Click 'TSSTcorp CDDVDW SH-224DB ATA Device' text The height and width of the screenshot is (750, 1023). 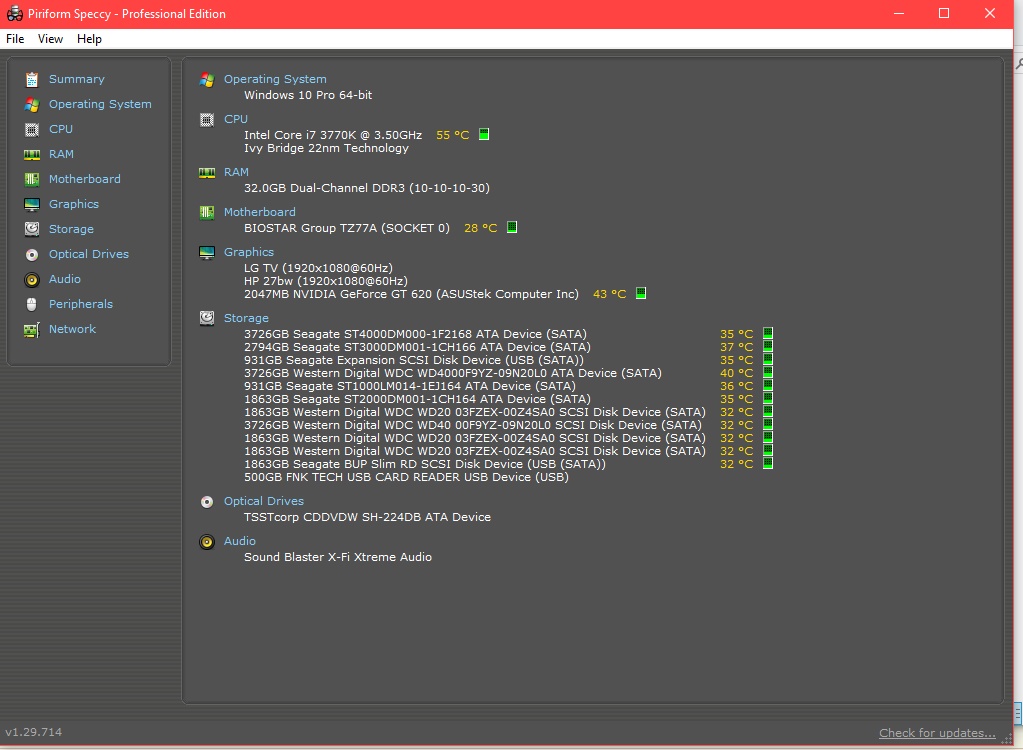tap(367, 517)
